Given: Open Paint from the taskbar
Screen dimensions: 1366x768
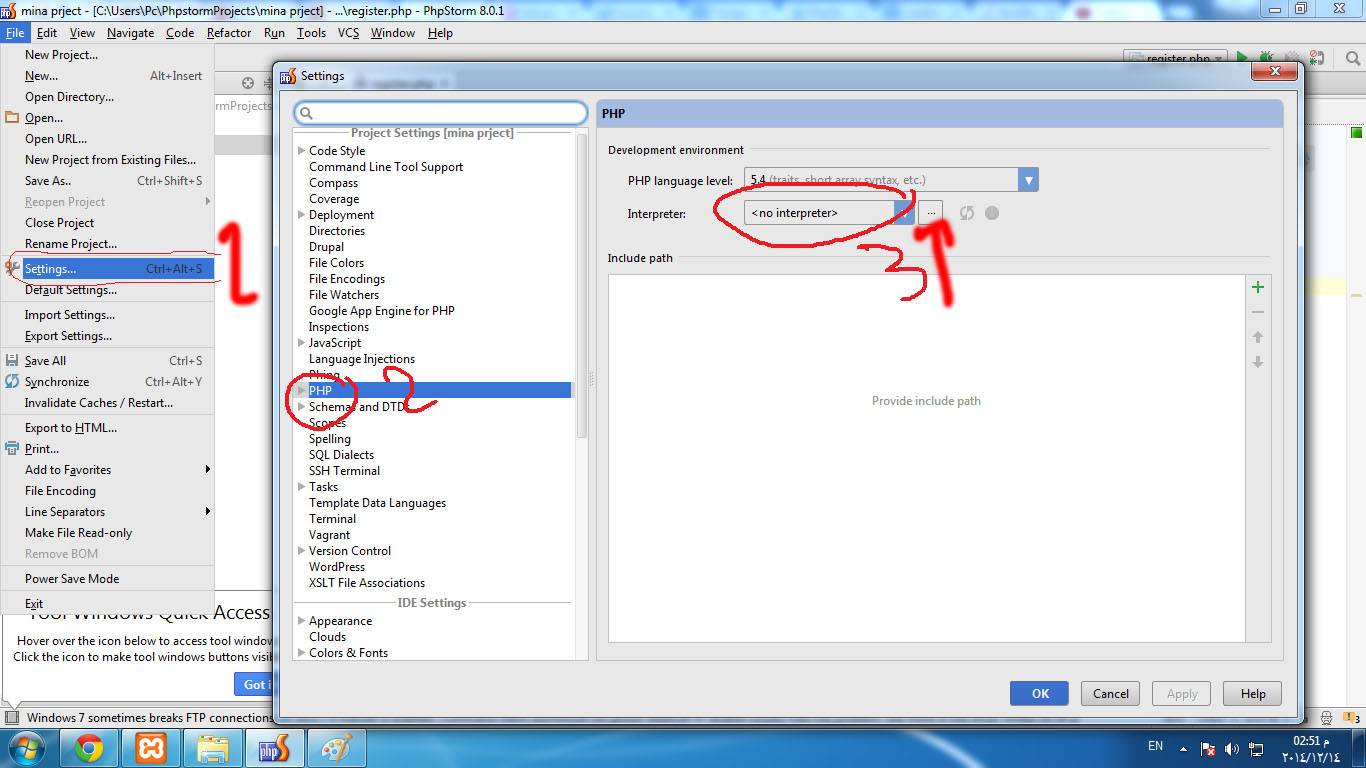Looking at the screenshot, I should coord(336,748).
